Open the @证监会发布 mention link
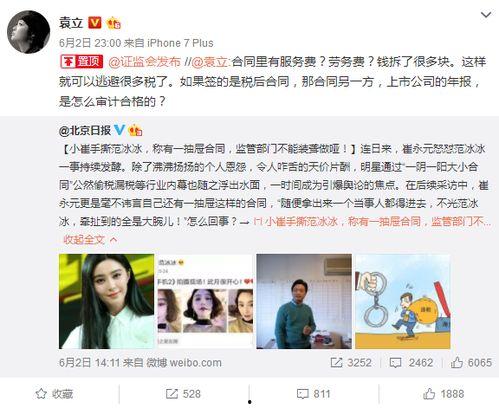Image resolution: width=499 pixels, height=408 pixels. pos(144,62)
